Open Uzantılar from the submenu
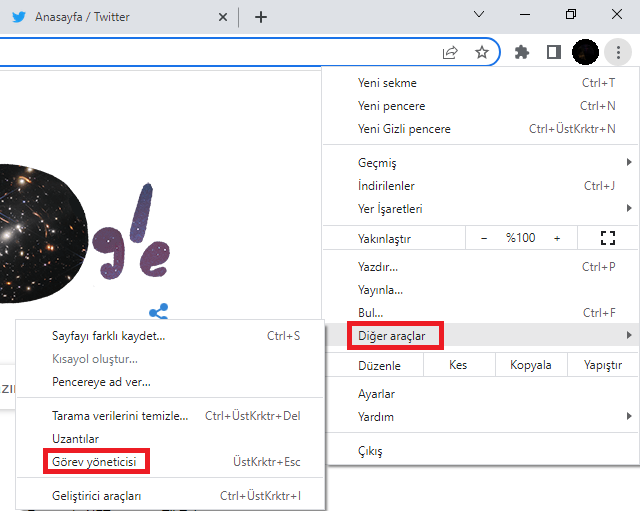The height and width of the screenshot is (511, 640). (x=170, y=439)
